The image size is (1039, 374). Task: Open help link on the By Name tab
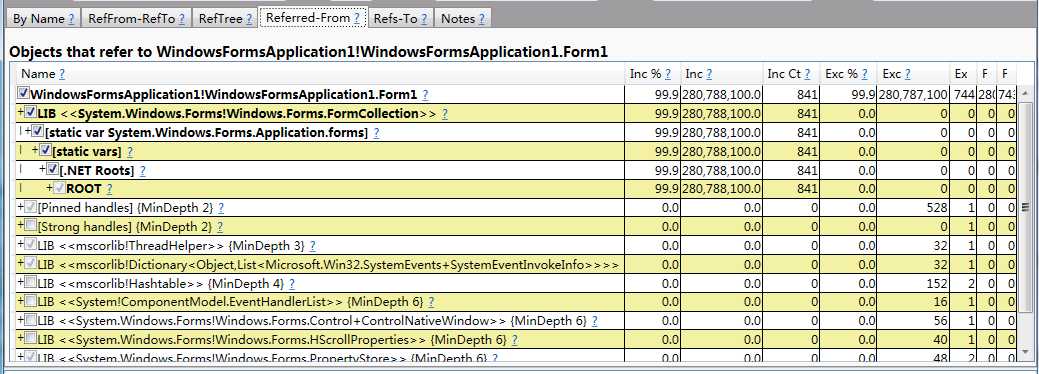(x=71, y=19)
